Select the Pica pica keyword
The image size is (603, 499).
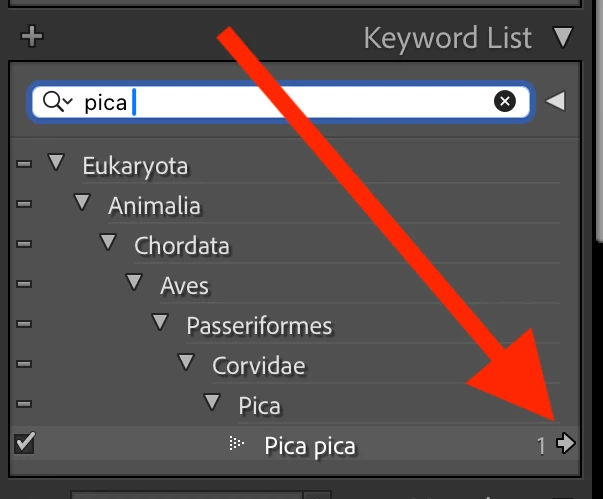click(309, 445)
